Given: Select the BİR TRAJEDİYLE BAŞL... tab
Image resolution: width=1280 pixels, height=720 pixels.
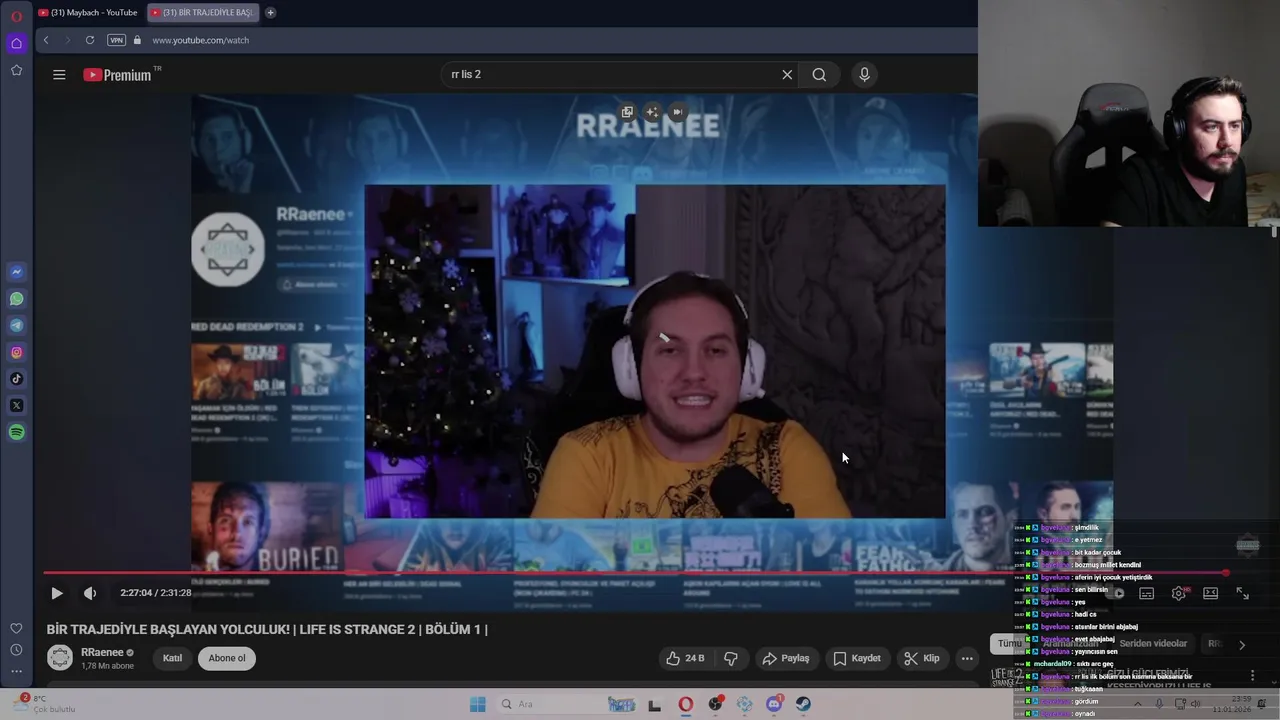Looking at the screenshot, I should pos(203,12).
